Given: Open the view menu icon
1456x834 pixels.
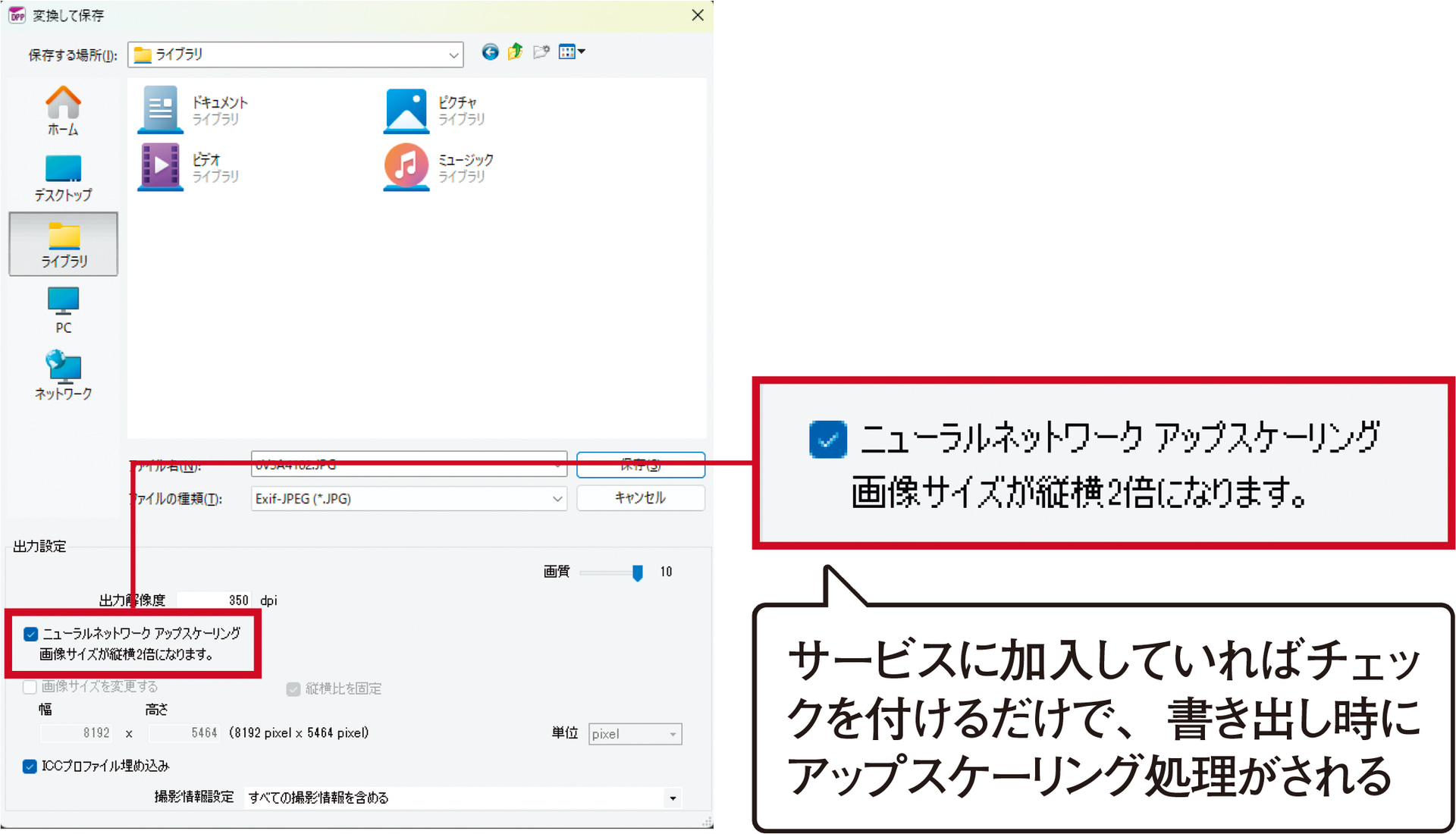Looking at the screenshot, I should point(571,52).
